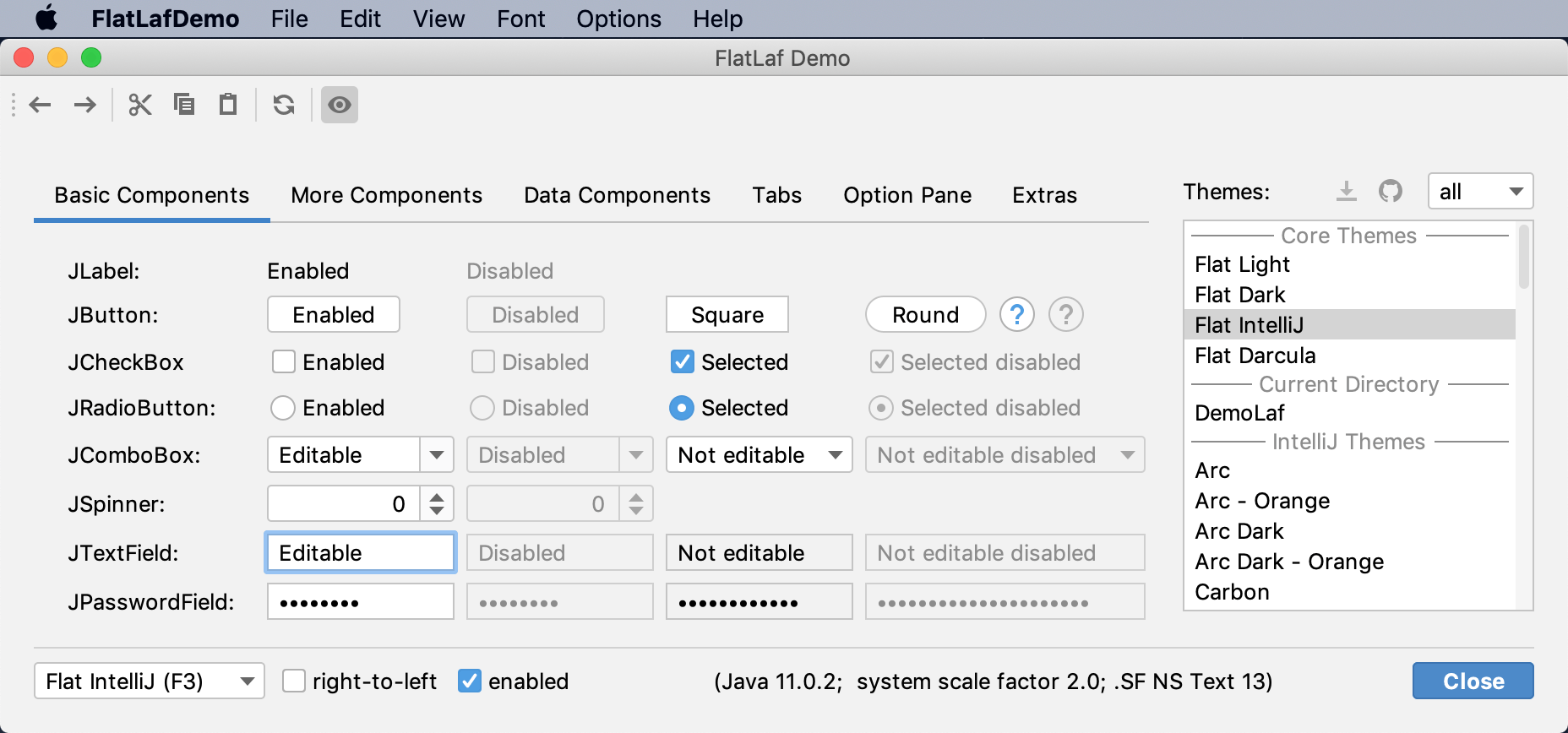Image resolution: width=1568 pixels, height=733 pixels.
Task: Click the Editable JTextField
Action: (x=361, y=552)
